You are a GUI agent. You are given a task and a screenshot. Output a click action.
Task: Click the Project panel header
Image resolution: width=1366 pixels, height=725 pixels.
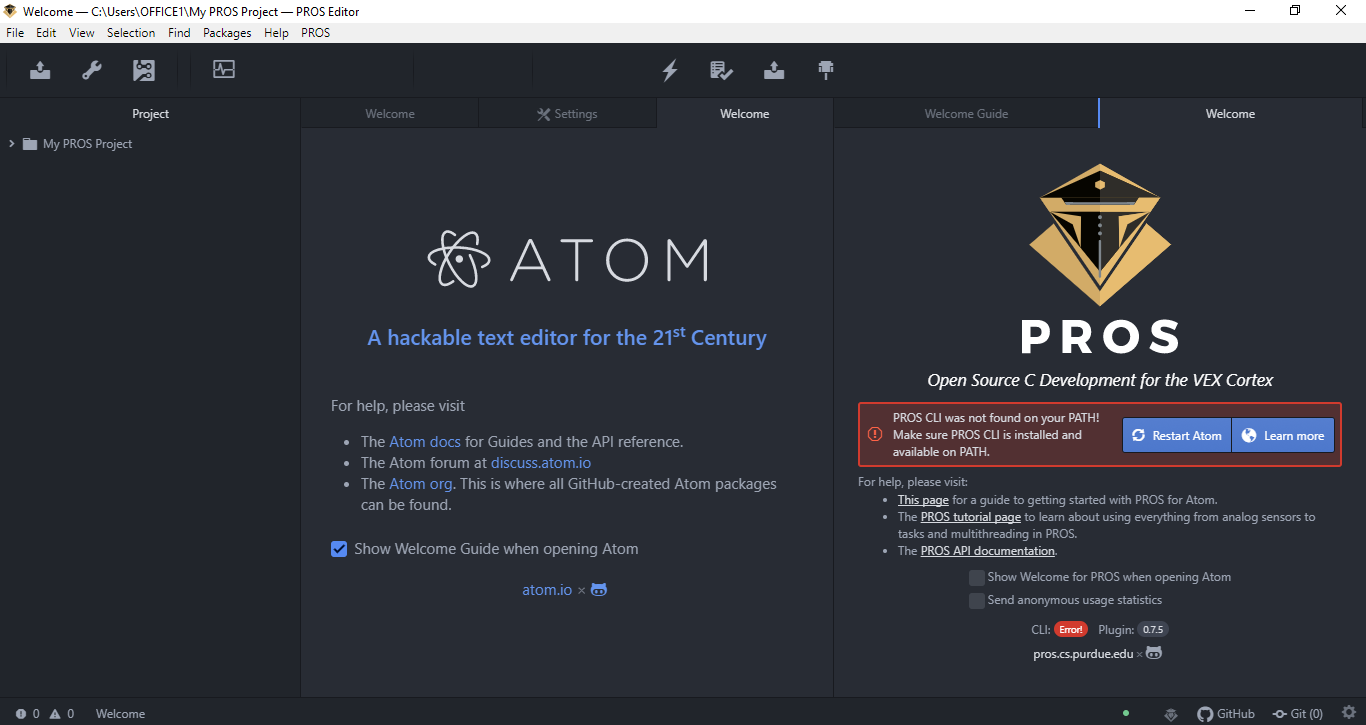coord(150,114)
